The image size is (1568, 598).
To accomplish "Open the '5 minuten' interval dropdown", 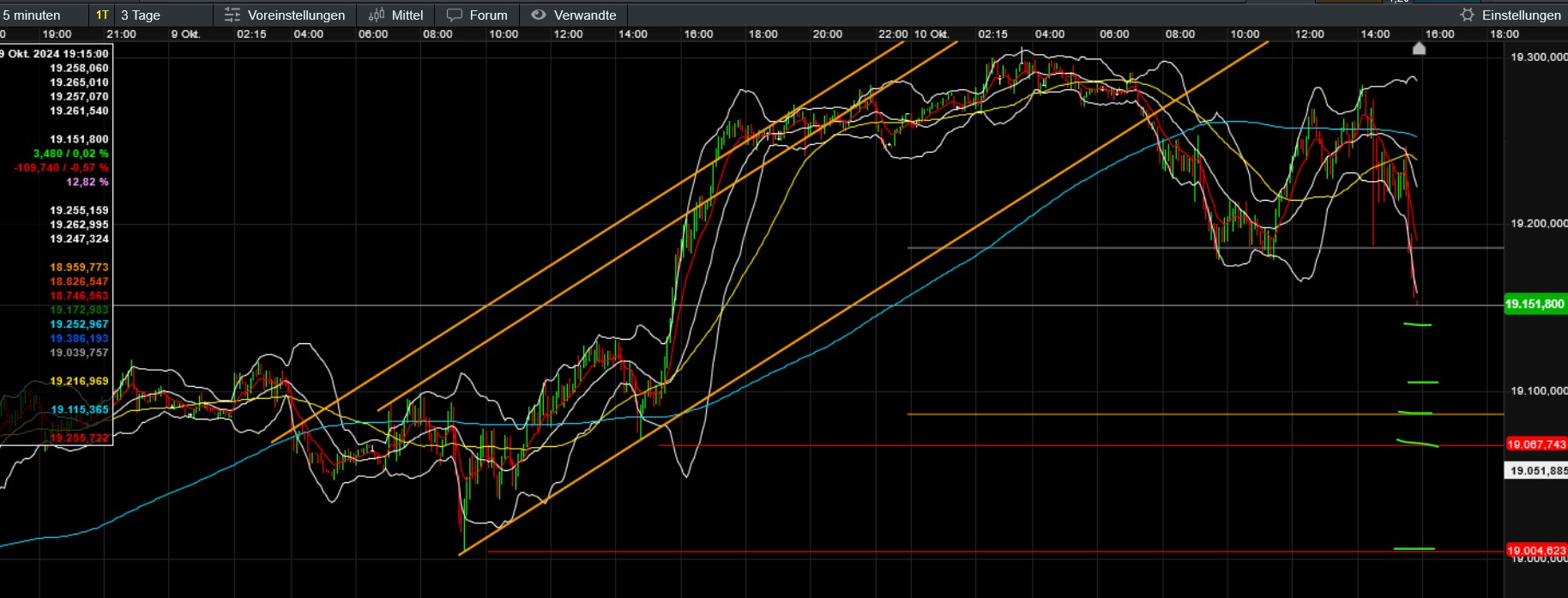I will click(x=43, y=15).
